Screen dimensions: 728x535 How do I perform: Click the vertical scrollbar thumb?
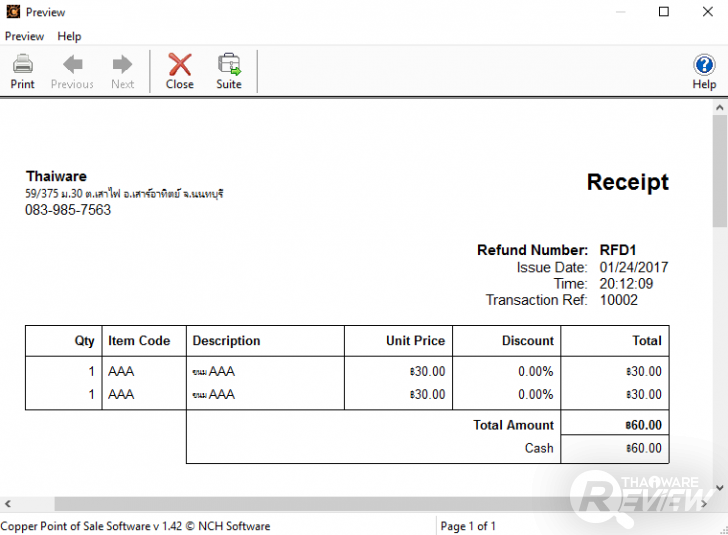pos(720,171)
